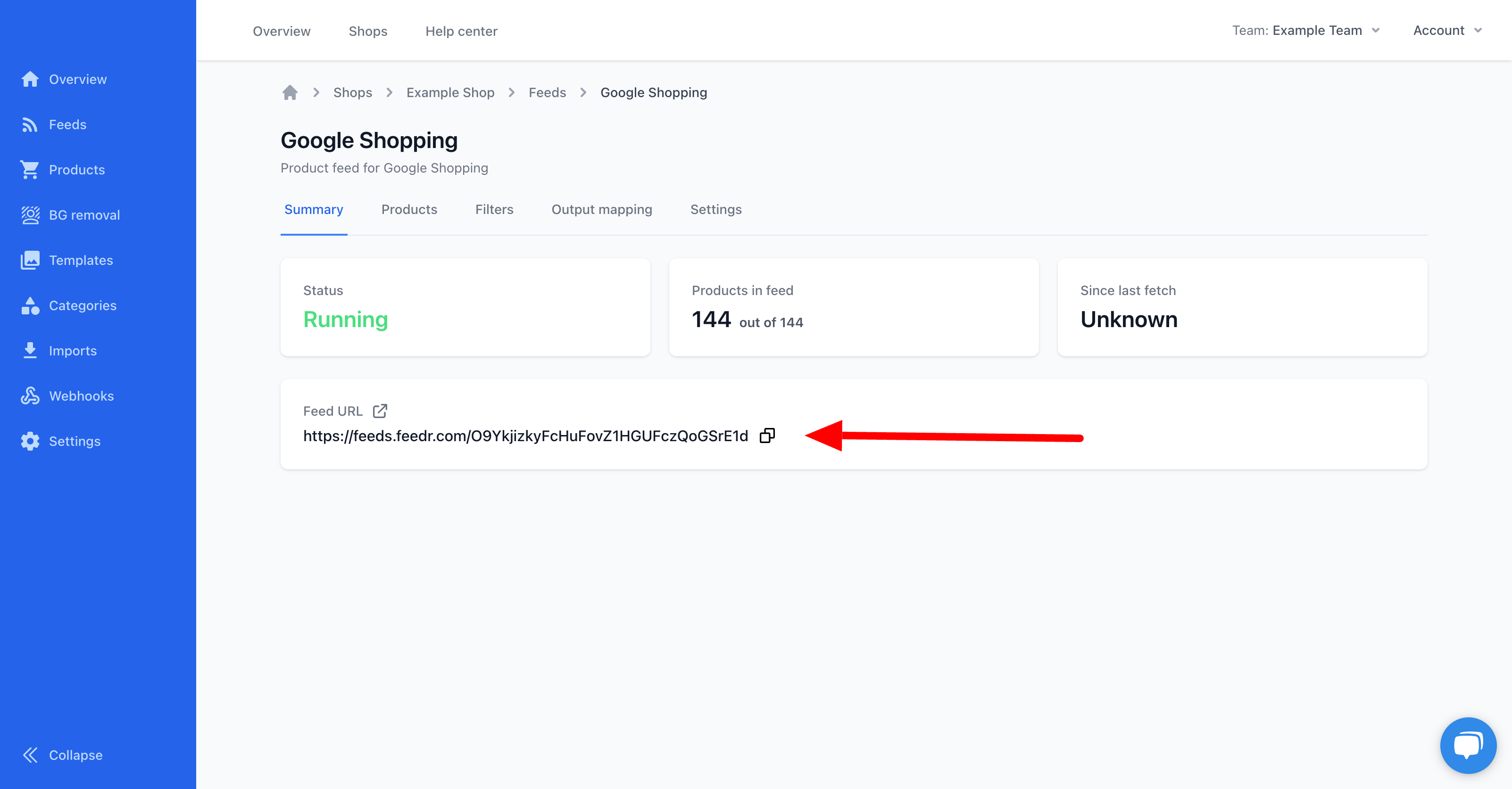This screenshot has width=1512, height=789.
Task: Expand the Account dropdown
Action: pos(1447,31)
